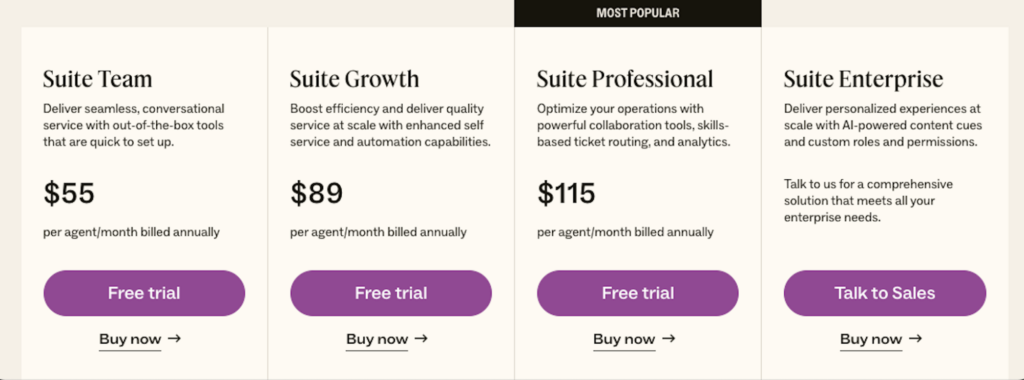Click the arrow icon beside Suite Growth Buy now
The image size is (1024, 380).
421,338
